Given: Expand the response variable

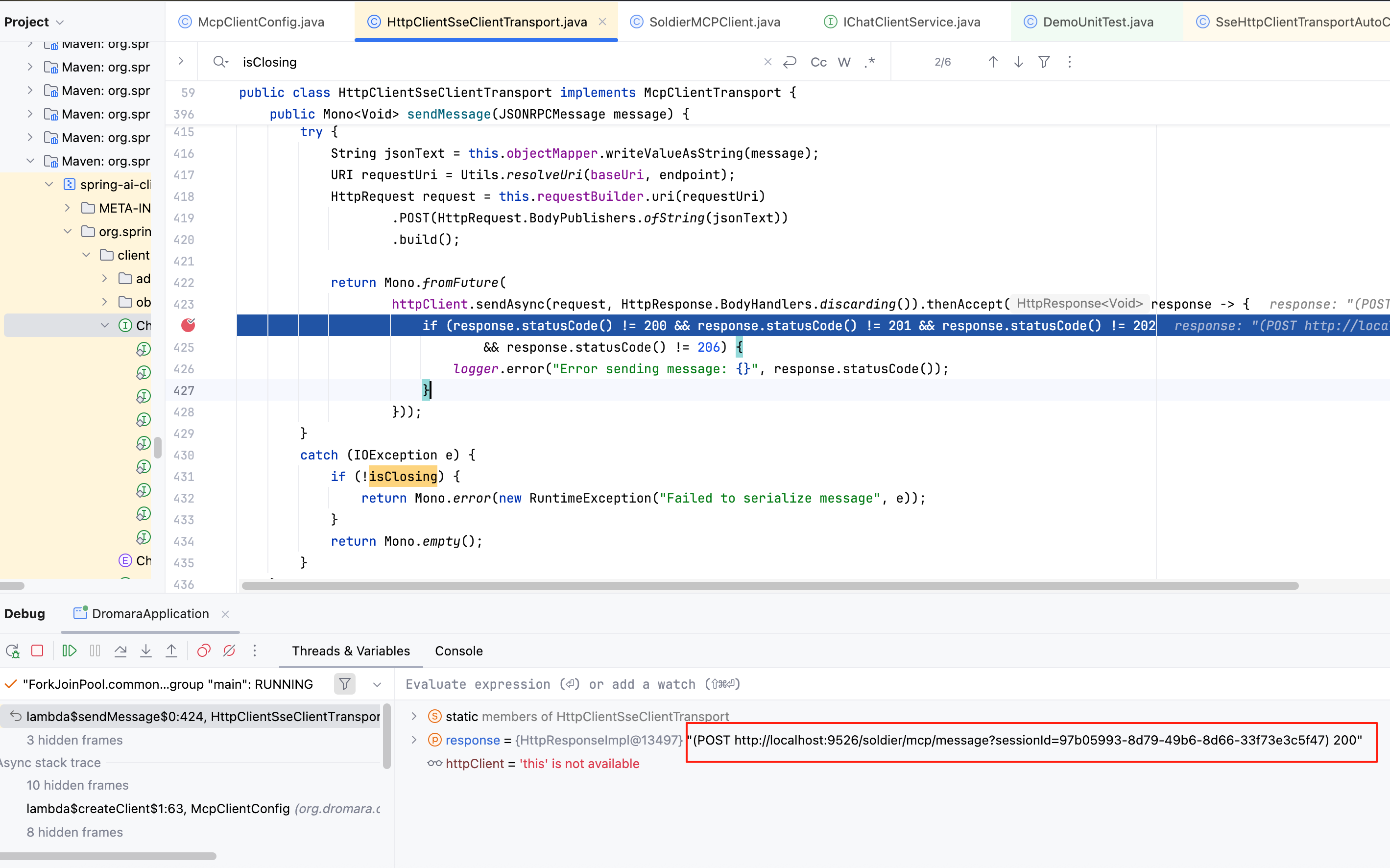Looking at the screenshot, I should click(x=414, y=739).
